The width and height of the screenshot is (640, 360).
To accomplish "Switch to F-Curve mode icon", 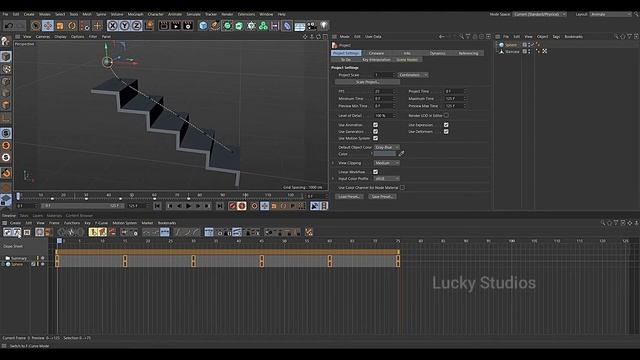I will click(x=17, y=232).
